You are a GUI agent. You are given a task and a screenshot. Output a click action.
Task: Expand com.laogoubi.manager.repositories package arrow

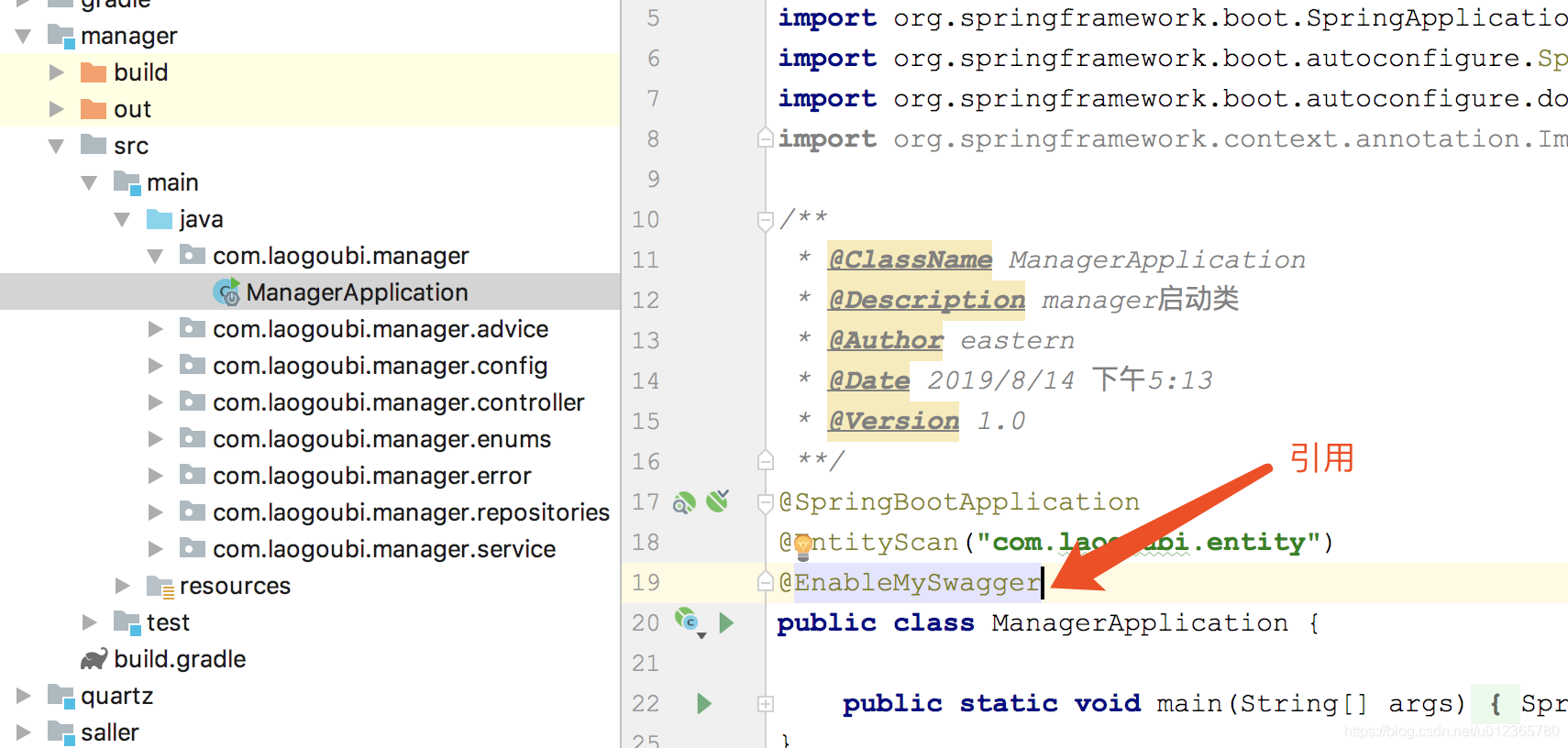[x=156, y=512]
